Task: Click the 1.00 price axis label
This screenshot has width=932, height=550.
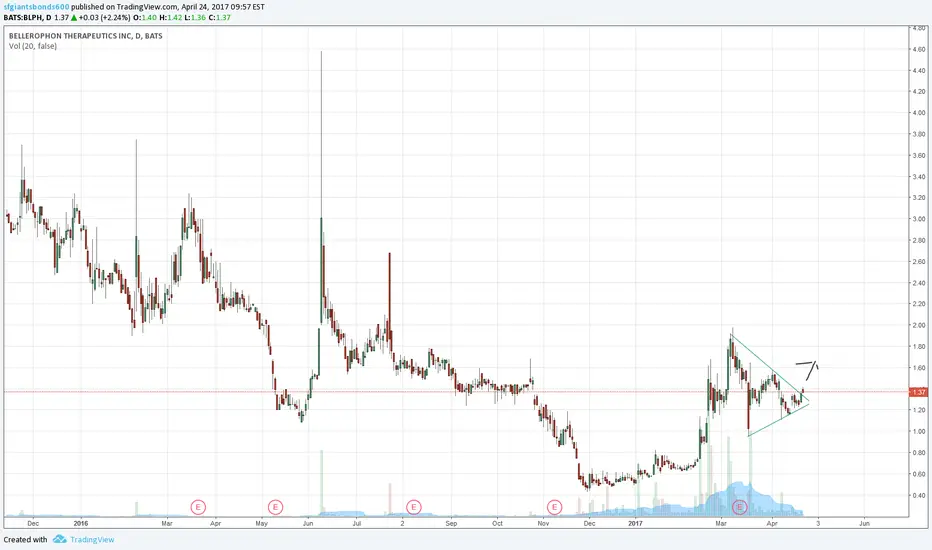Action: [919, 432]
